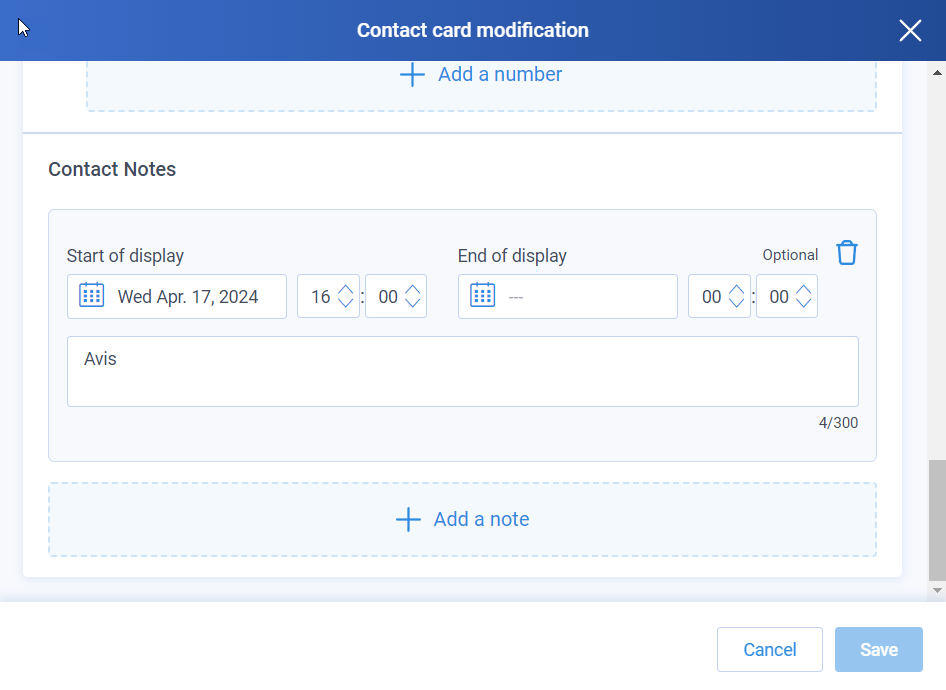Click the 4/300 character counter
The image size is (946, 690).
[838, 423]
